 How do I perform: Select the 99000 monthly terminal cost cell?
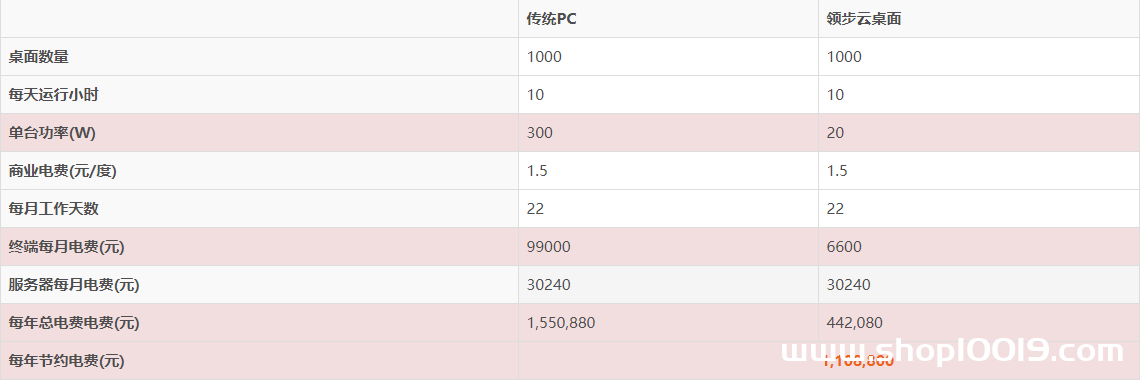click(549, 246)
